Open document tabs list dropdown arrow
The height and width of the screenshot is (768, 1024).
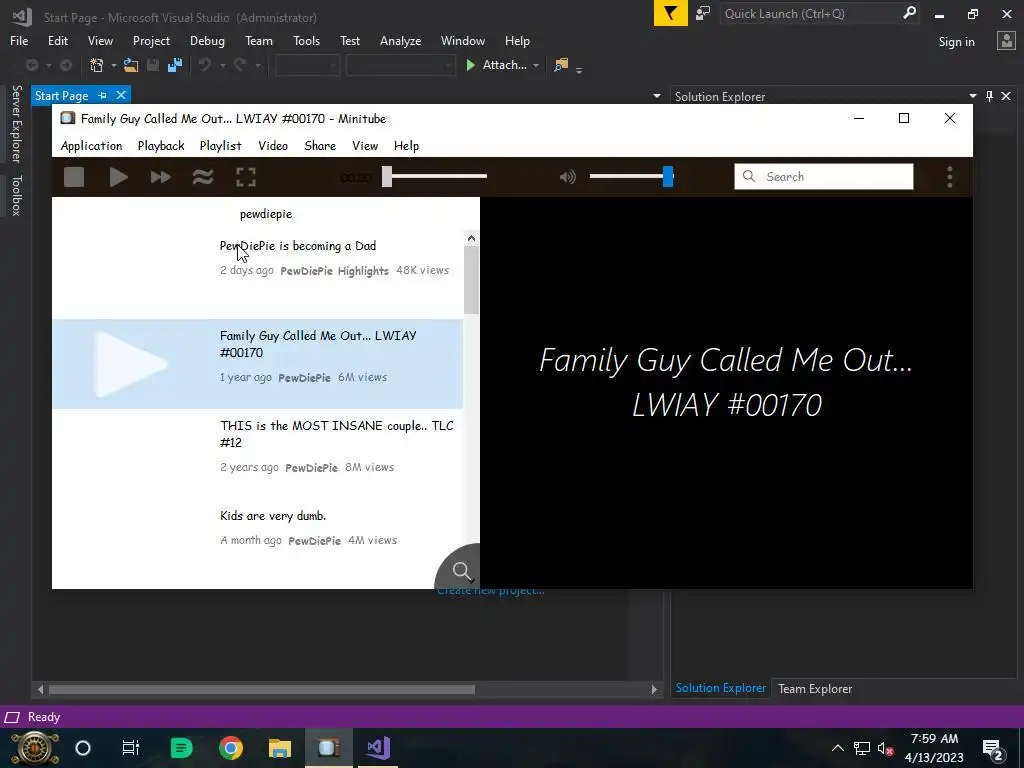(x=656, y=96)
